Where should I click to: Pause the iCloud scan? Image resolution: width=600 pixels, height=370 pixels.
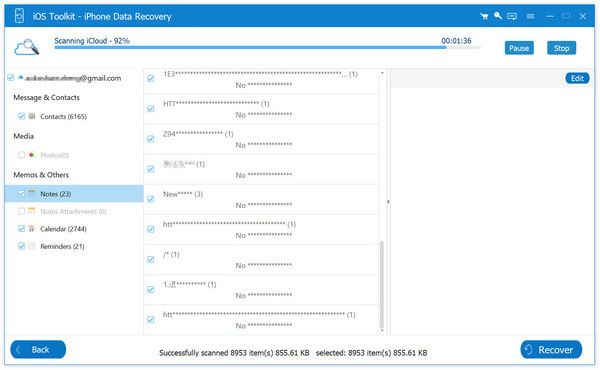(x=519, y=48)
